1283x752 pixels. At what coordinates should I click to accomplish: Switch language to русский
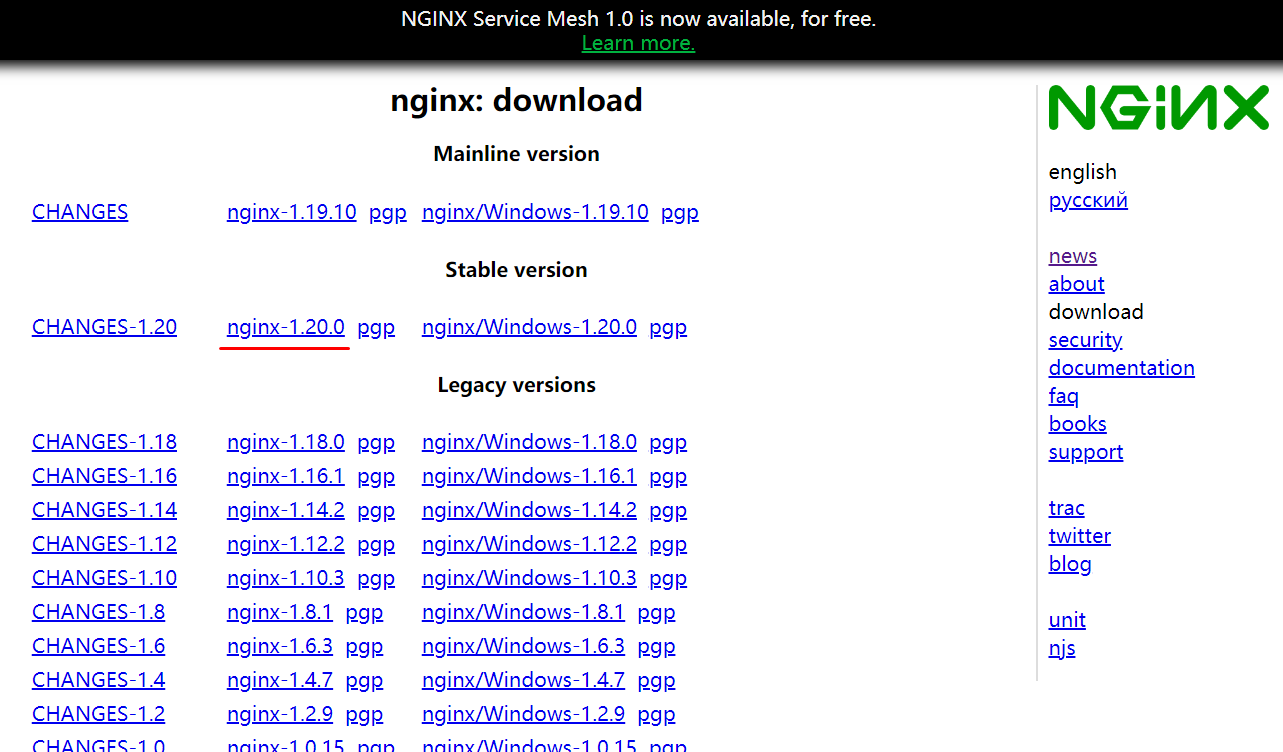click(x=1088, y=200)
